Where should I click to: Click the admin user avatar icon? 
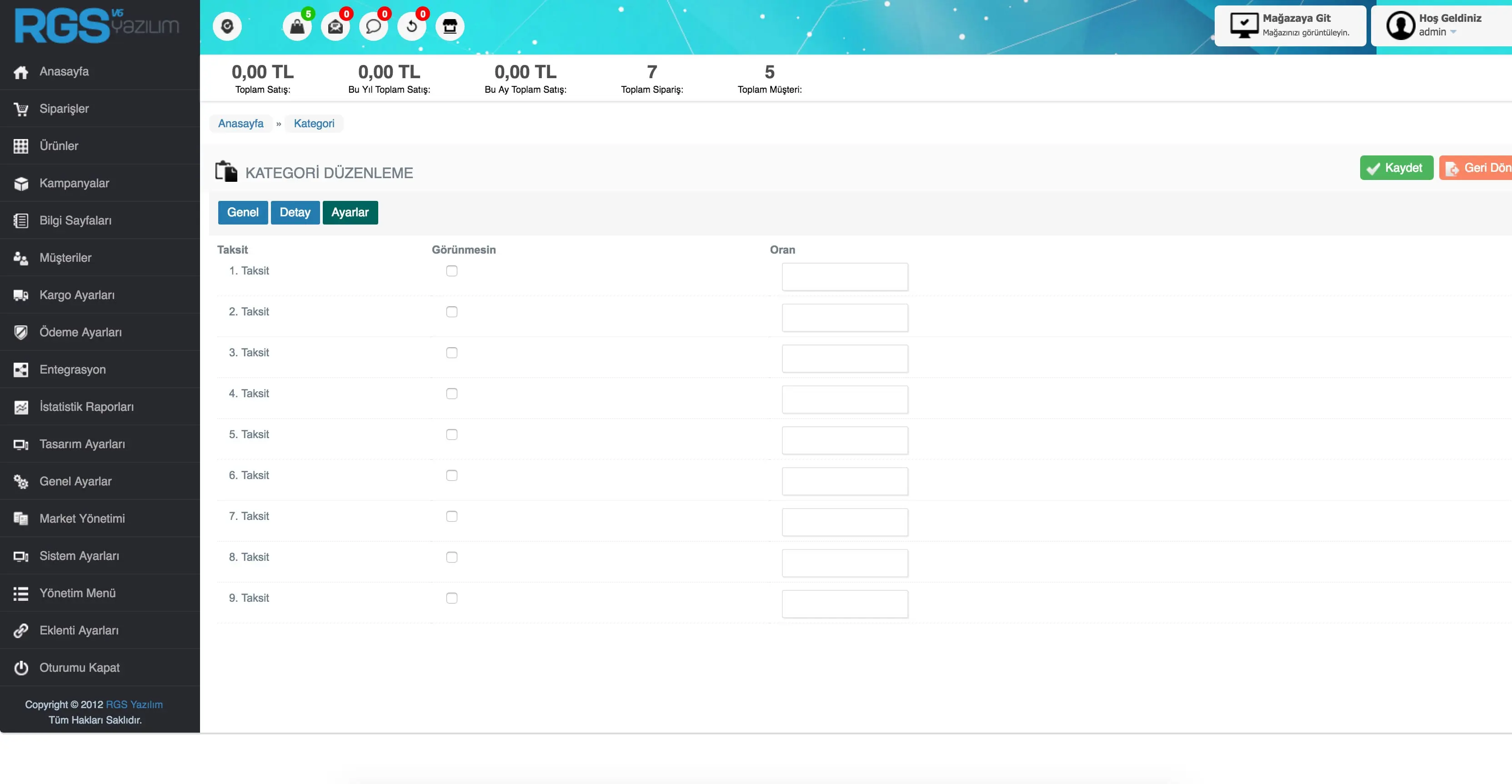[1401, 25]
